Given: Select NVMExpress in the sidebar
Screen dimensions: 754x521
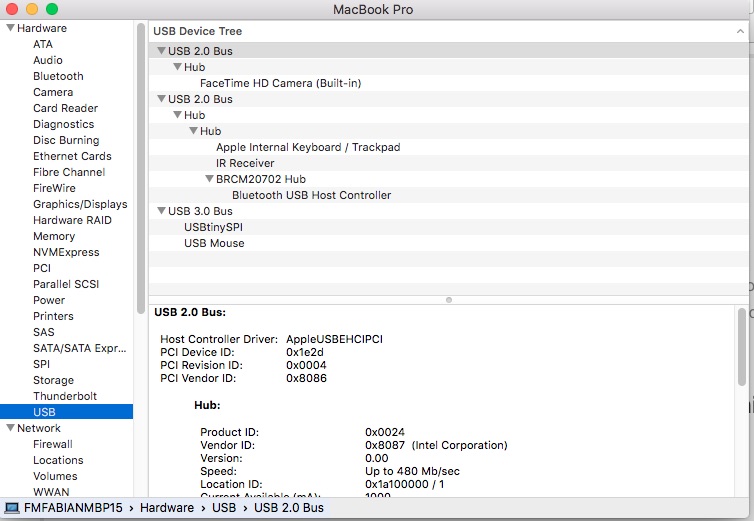Looking at the screenshot, I should [x=66, y=252].
